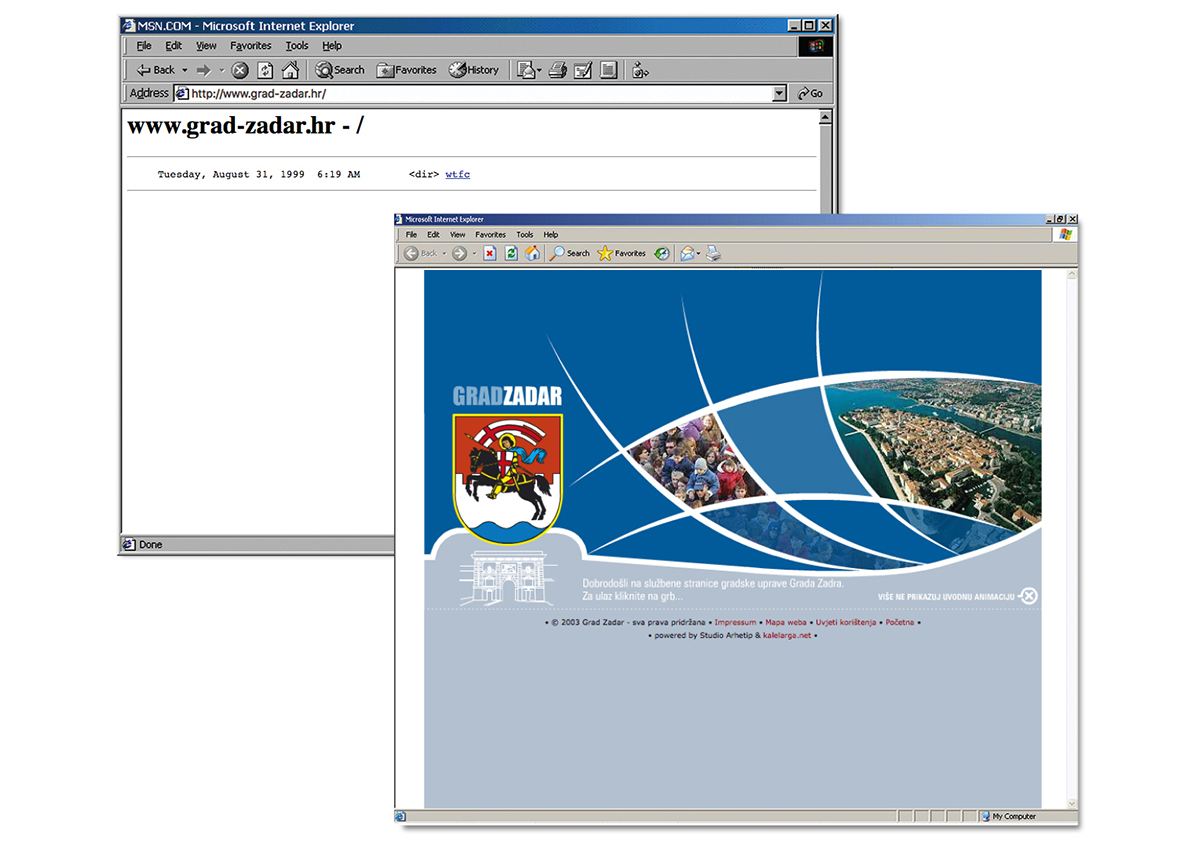Click the Print icon on the back window toolbar

pos(557,69)
